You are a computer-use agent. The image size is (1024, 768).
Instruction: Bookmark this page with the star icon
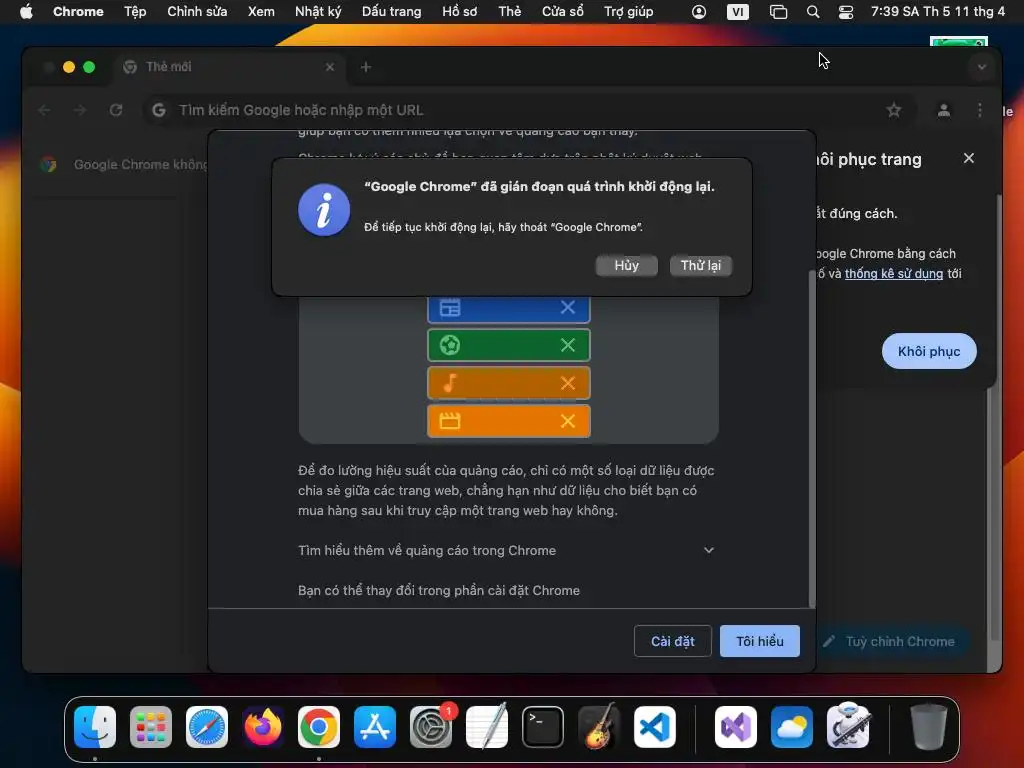click(x=893, y=110)
